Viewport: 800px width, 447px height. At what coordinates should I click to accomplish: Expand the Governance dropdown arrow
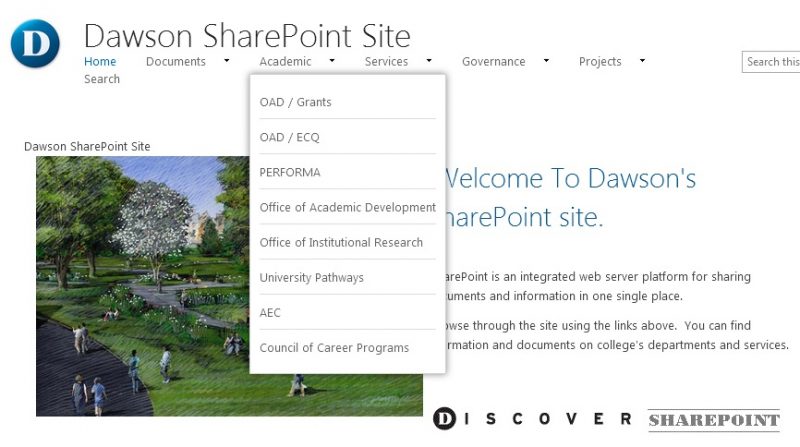[x=546, y=61]
